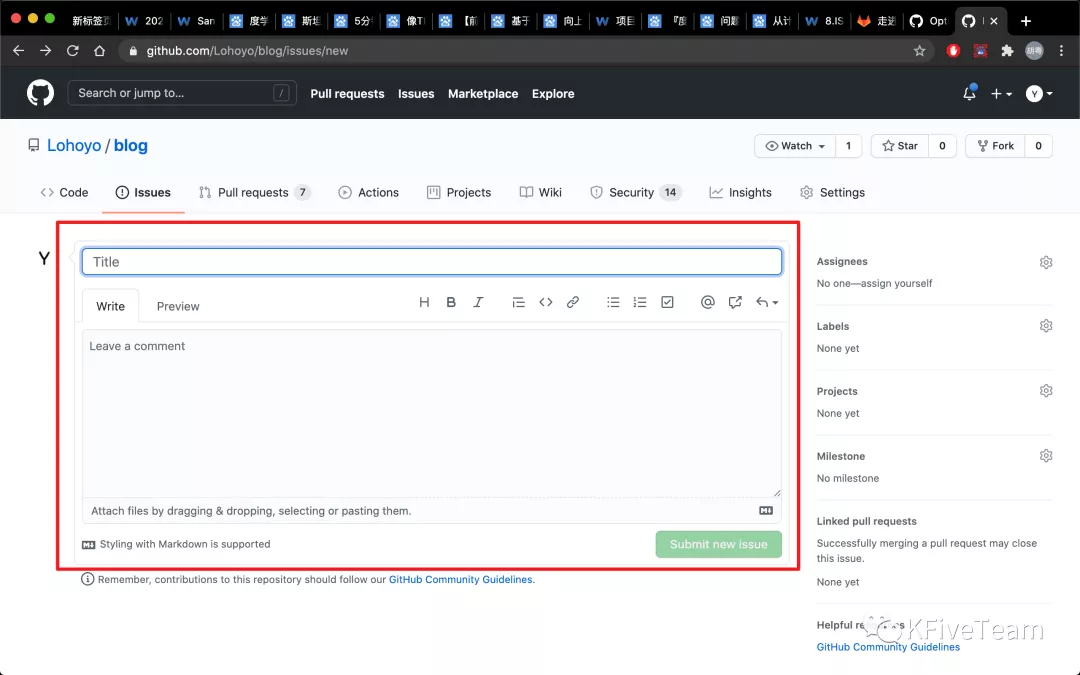Click the browser back arrow
The height and width of the screenshot is (675, 1080).
pyautogui.click(x=19, y=50)
